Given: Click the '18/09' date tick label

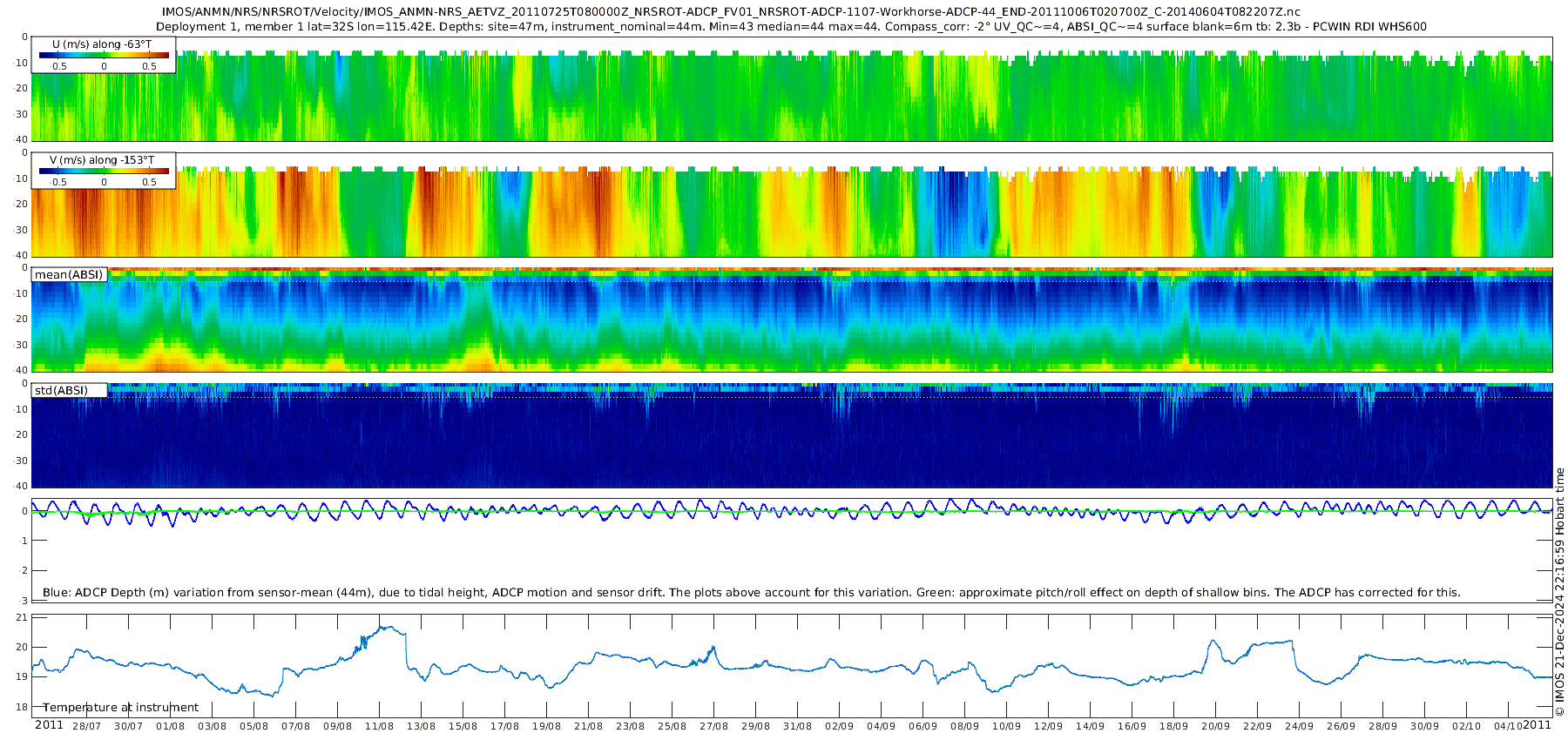Looking at the screenshot, I should tap(1173, 726).
